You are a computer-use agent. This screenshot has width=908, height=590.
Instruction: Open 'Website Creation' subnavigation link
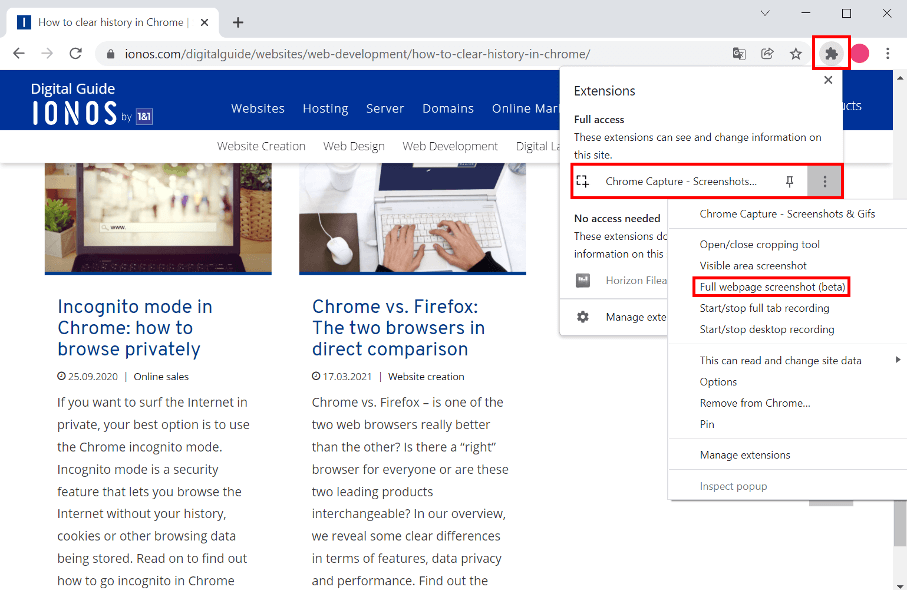(261, 146)
